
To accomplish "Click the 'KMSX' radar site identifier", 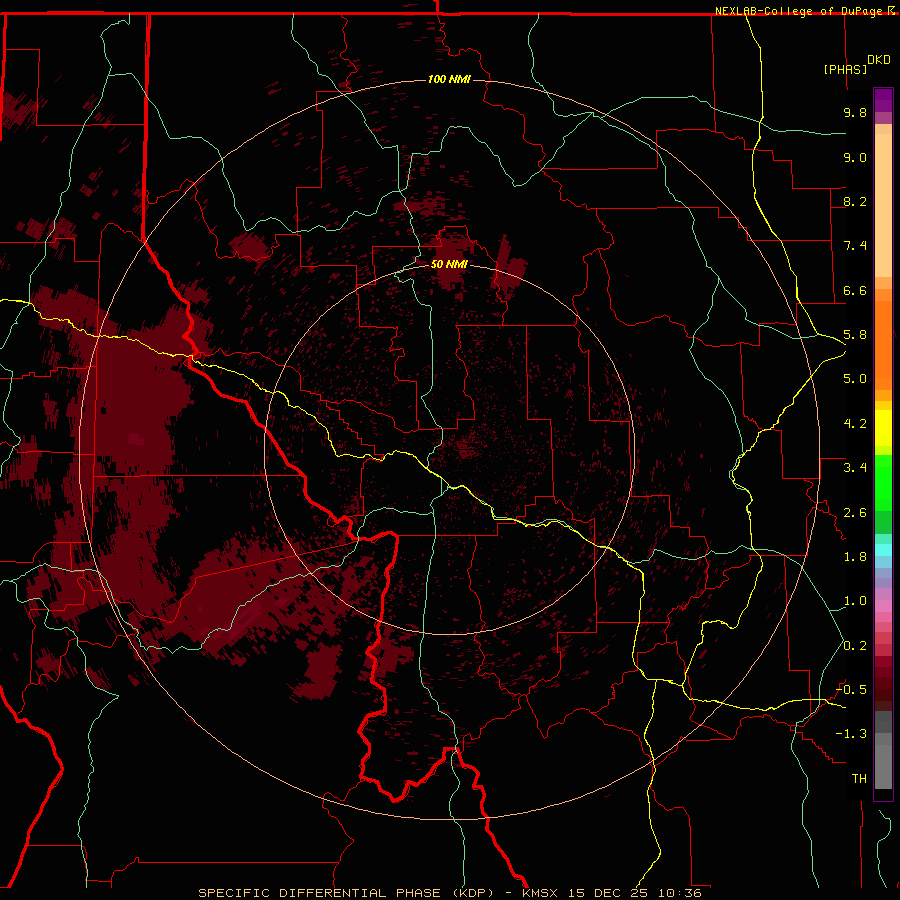I will (x=542, y=893).
